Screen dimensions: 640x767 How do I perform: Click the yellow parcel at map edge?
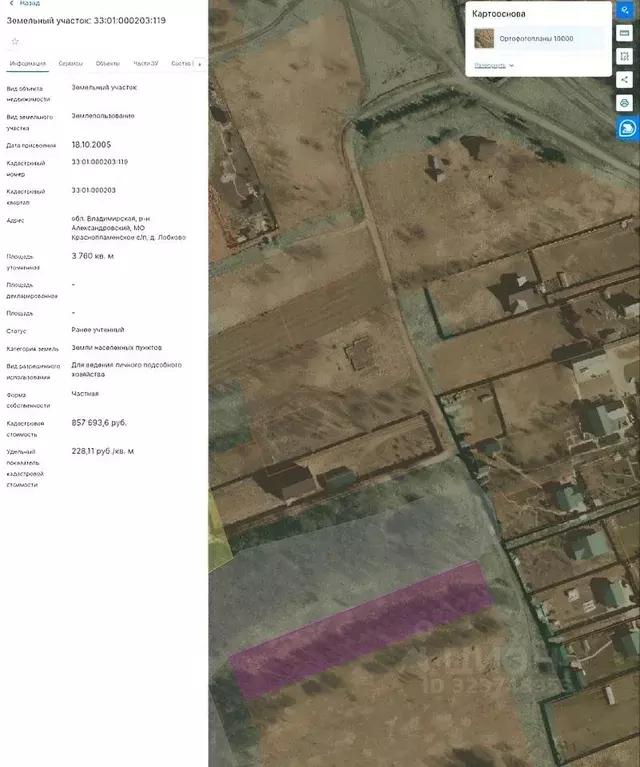coord(217,531)
